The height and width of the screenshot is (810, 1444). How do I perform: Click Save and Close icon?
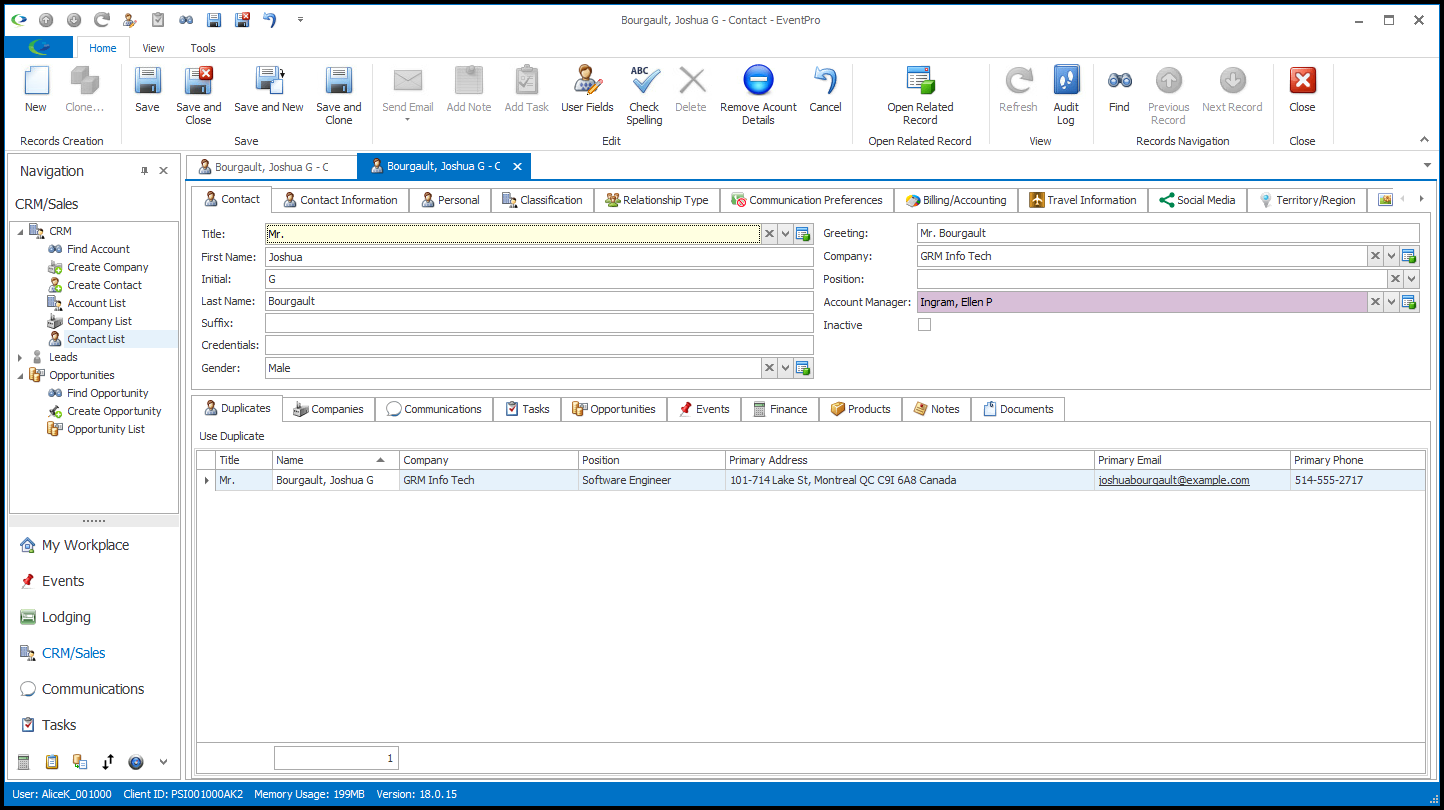198,82
